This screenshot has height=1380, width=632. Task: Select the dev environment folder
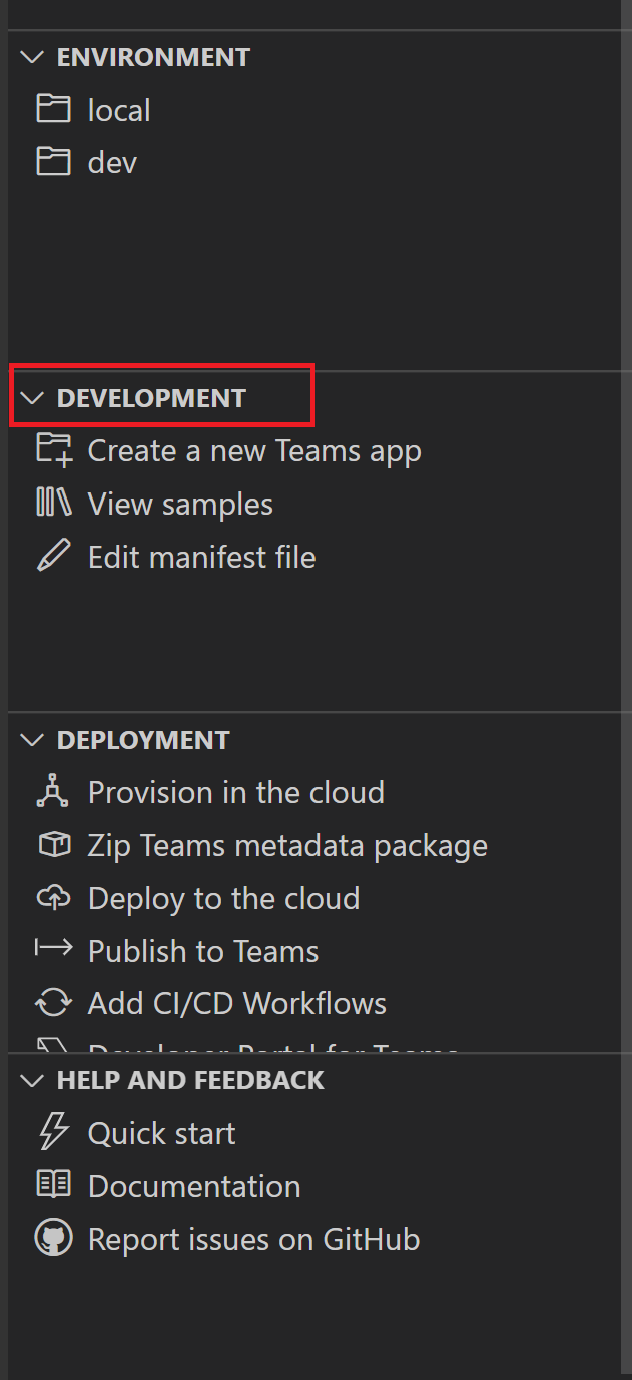pos(111,161)
